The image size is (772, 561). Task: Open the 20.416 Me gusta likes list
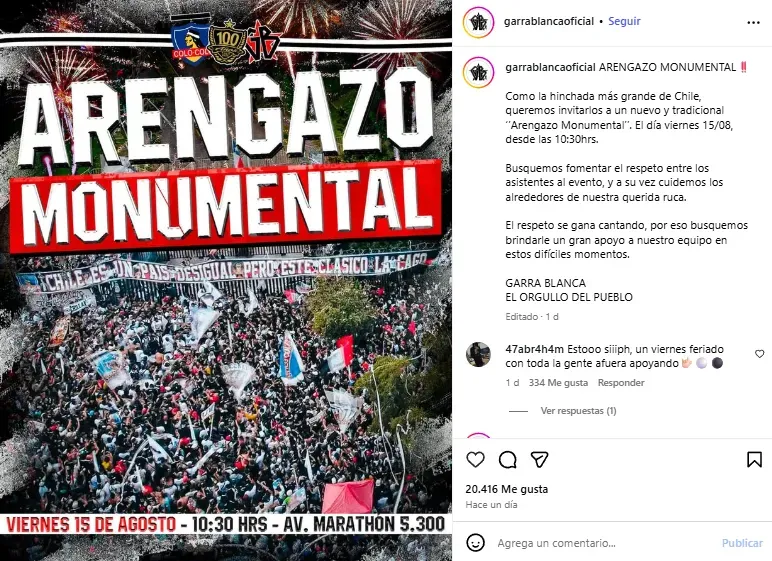click(507, 489)
